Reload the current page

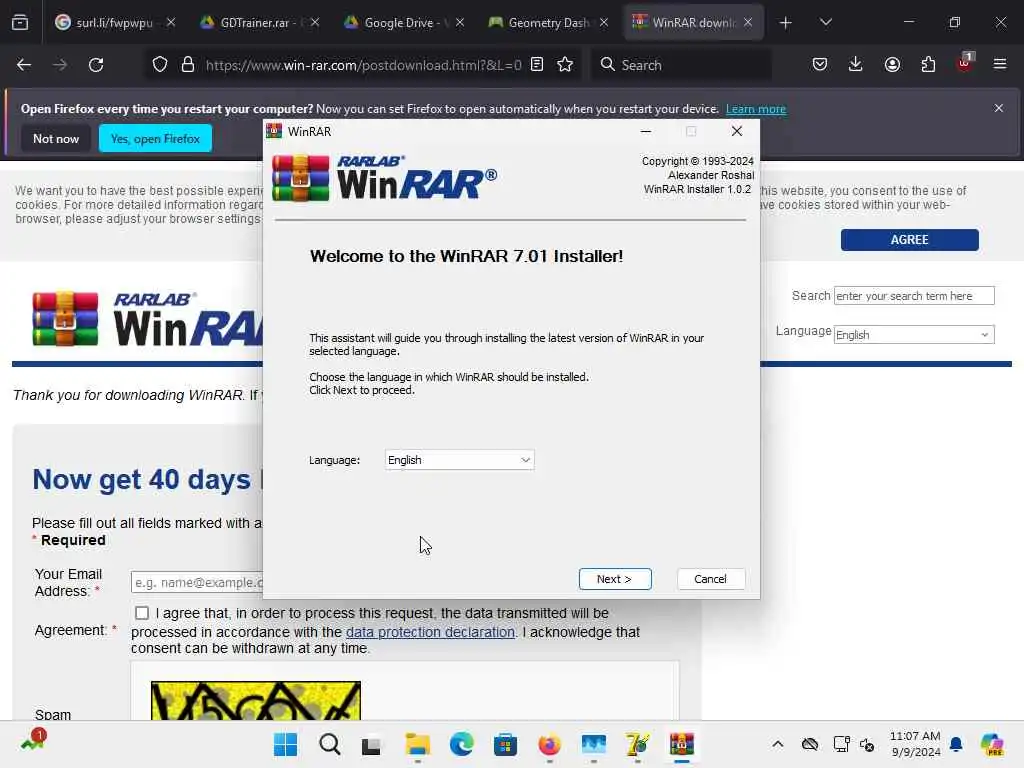[96, 65]
